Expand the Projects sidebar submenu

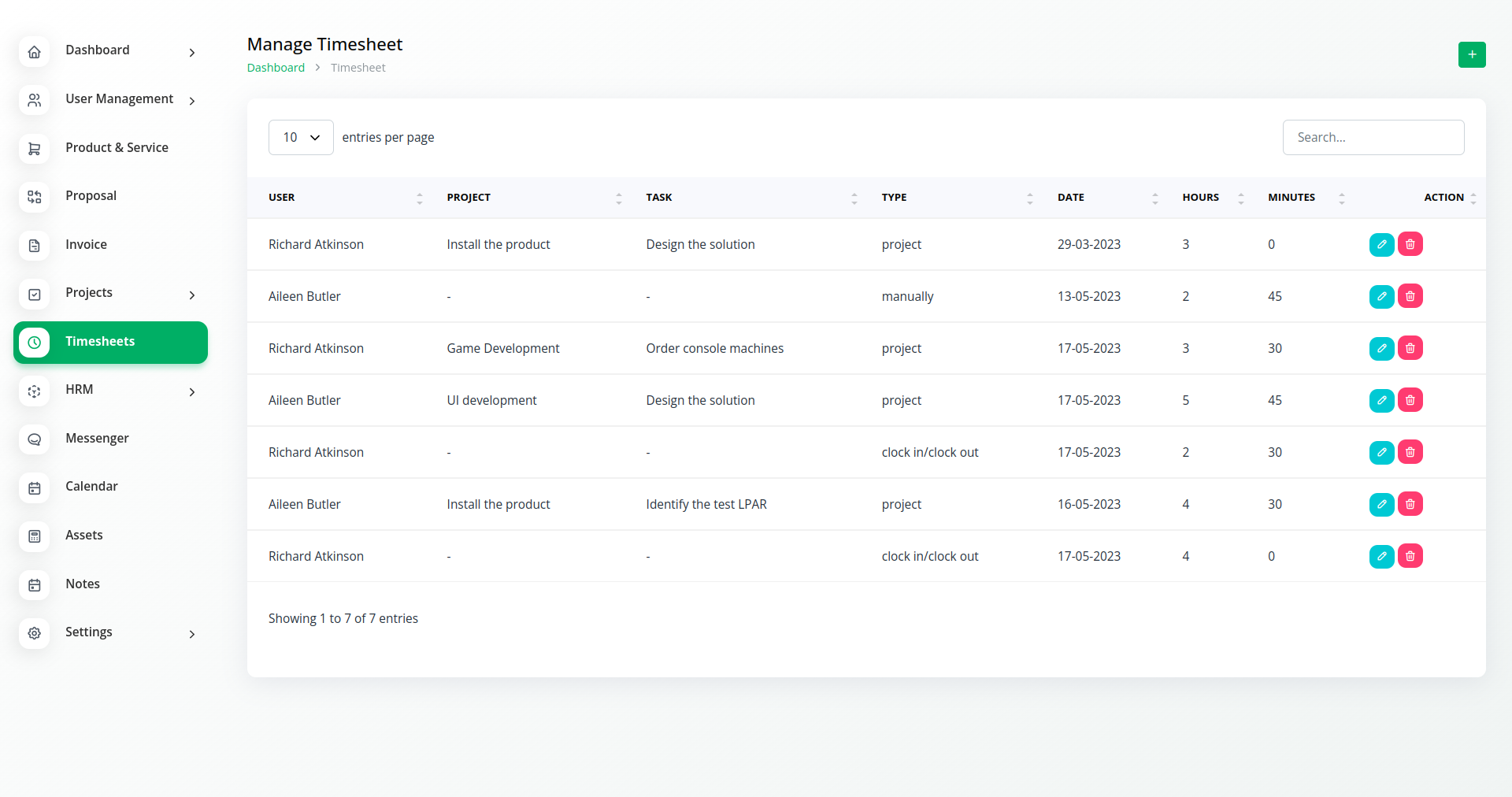coord(191,295)
